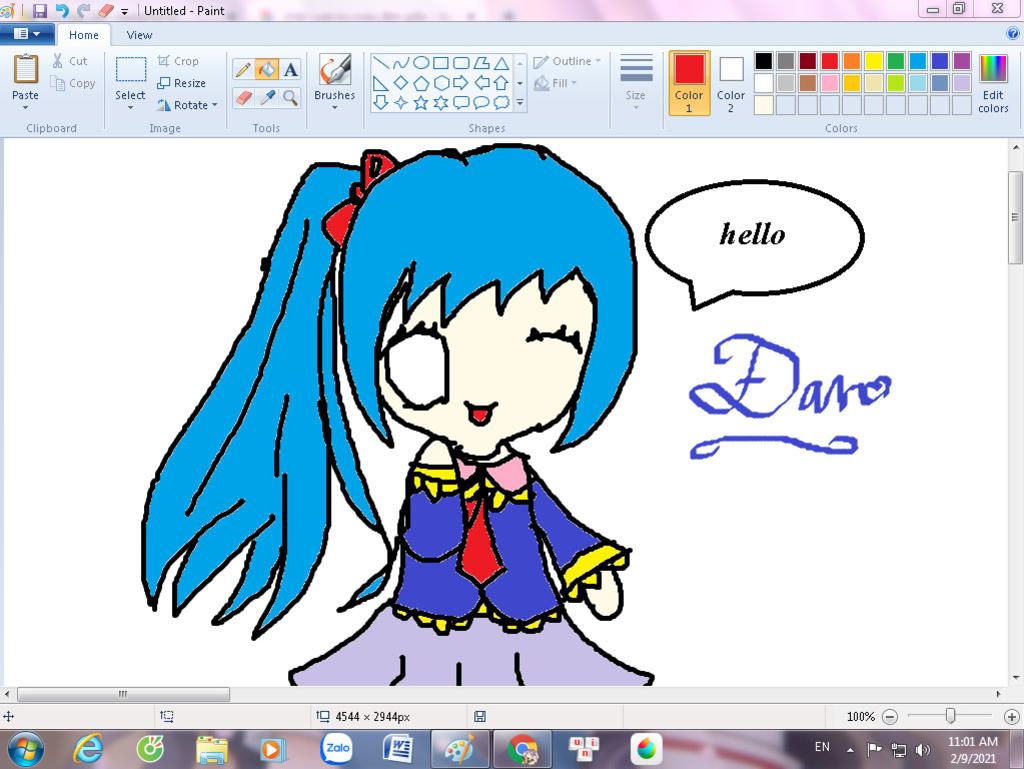This screenshot has height=769, width=1024.
Task: Switch to the Home tab
Action: pos(84,35)
